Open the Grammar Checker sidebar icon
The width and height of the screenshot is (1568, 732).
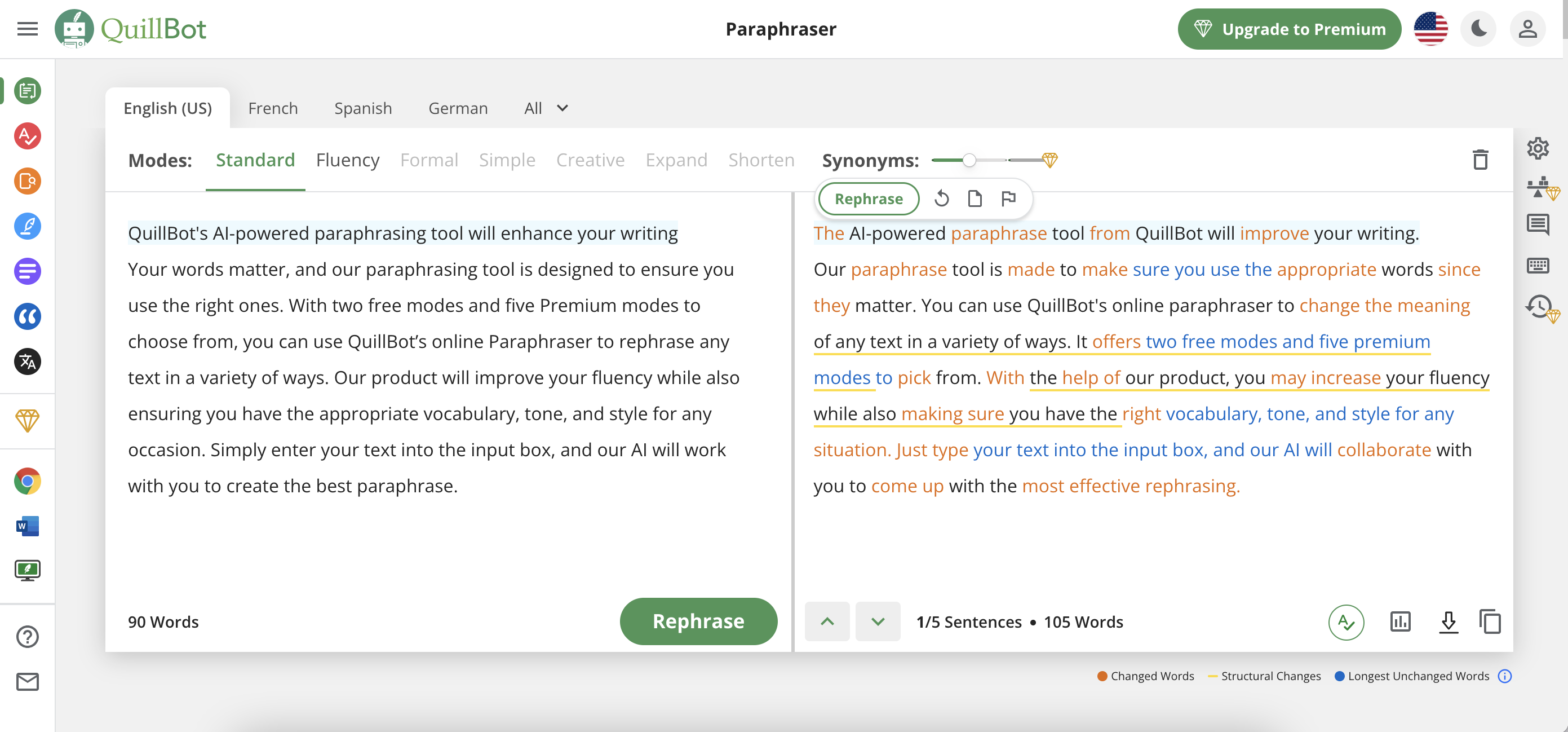(x=28, y=136)
